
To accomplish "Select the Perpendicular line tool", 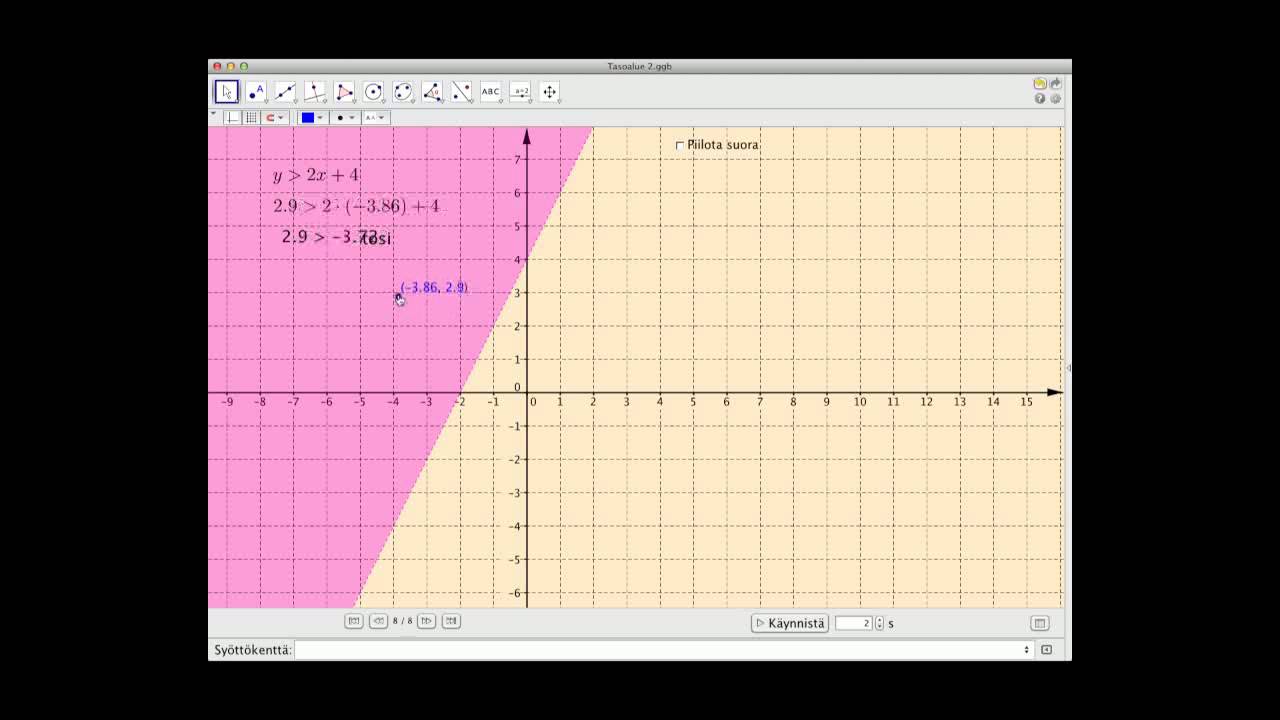I will pos(315,92).
